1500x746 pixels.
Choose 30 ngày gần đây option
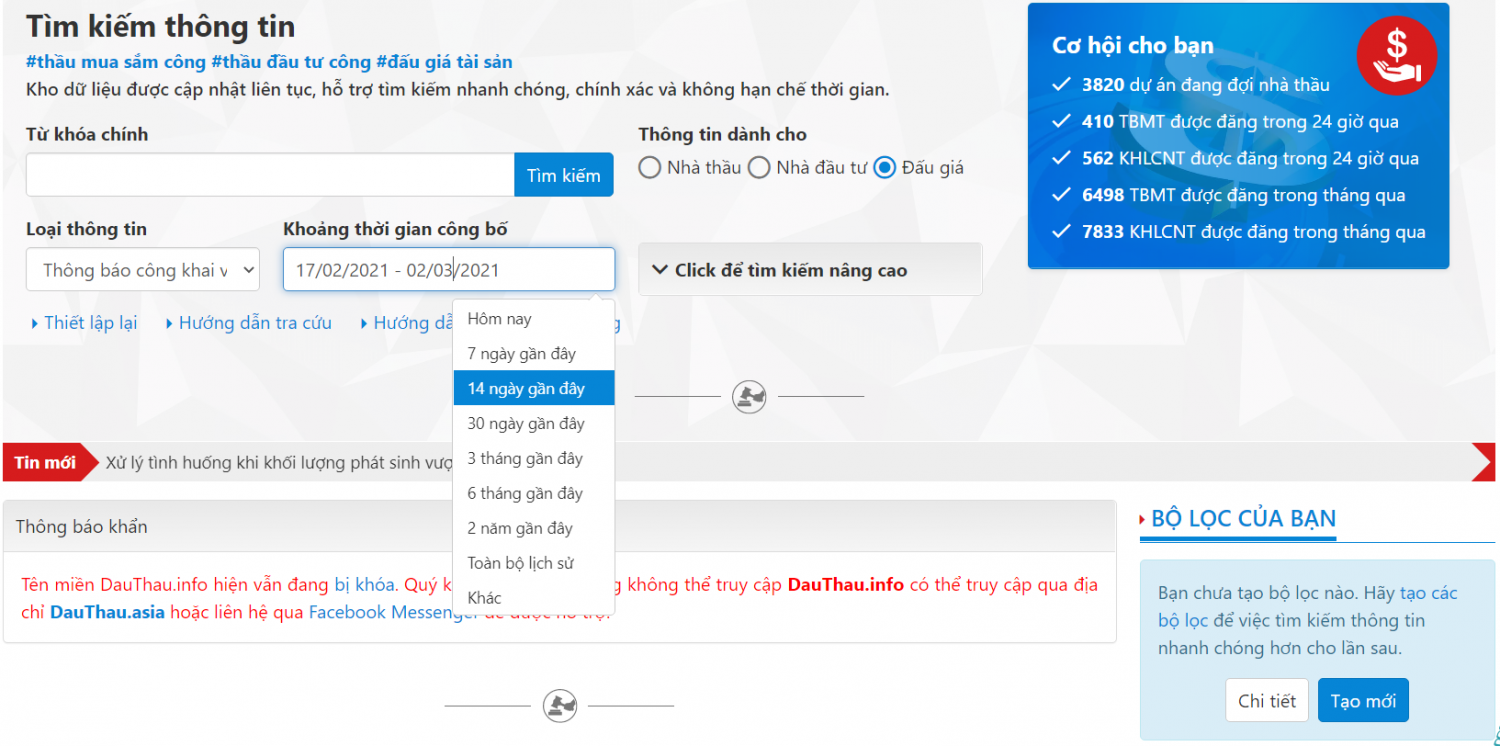[534, 424]
